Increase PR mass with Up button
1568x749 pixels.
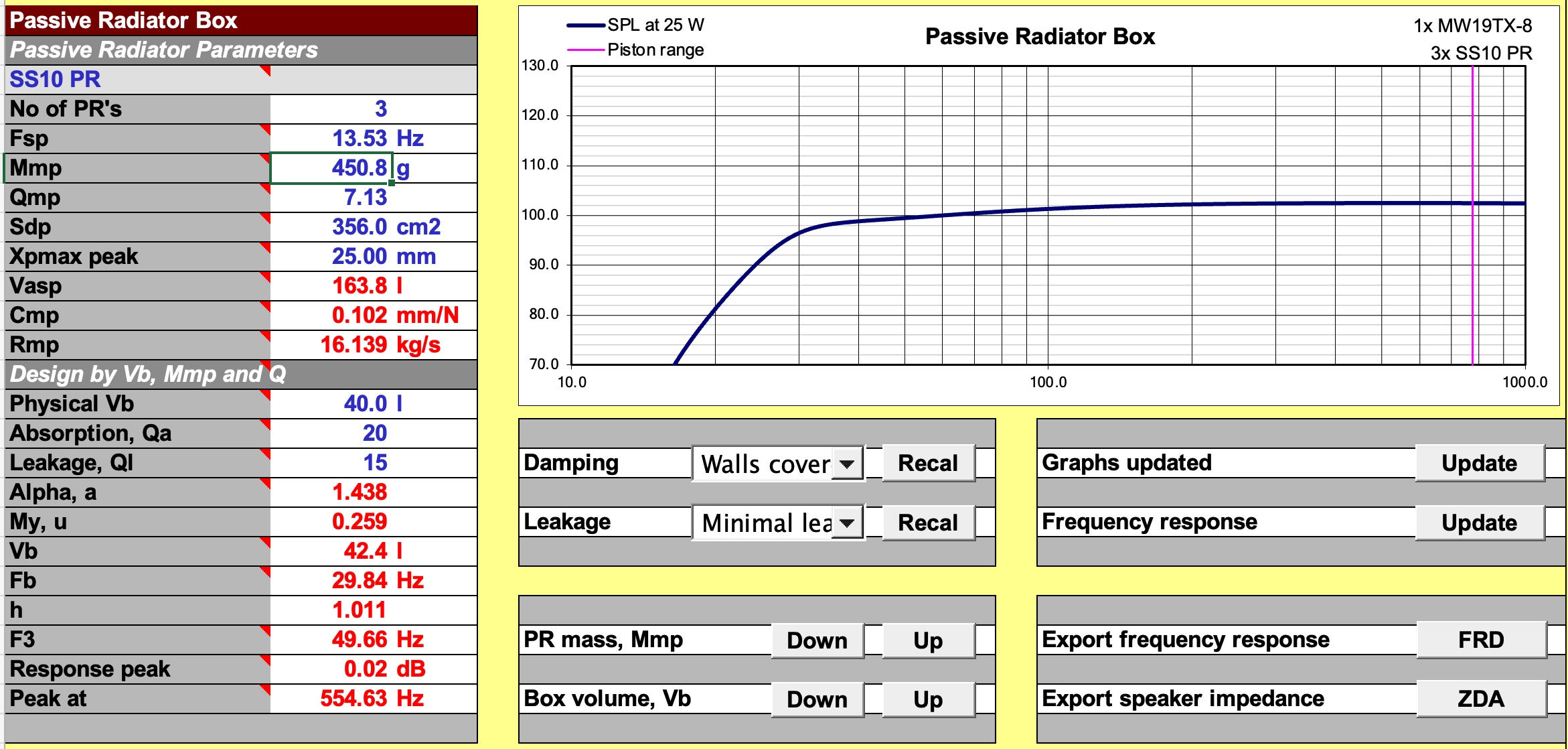tap(928, 640)
